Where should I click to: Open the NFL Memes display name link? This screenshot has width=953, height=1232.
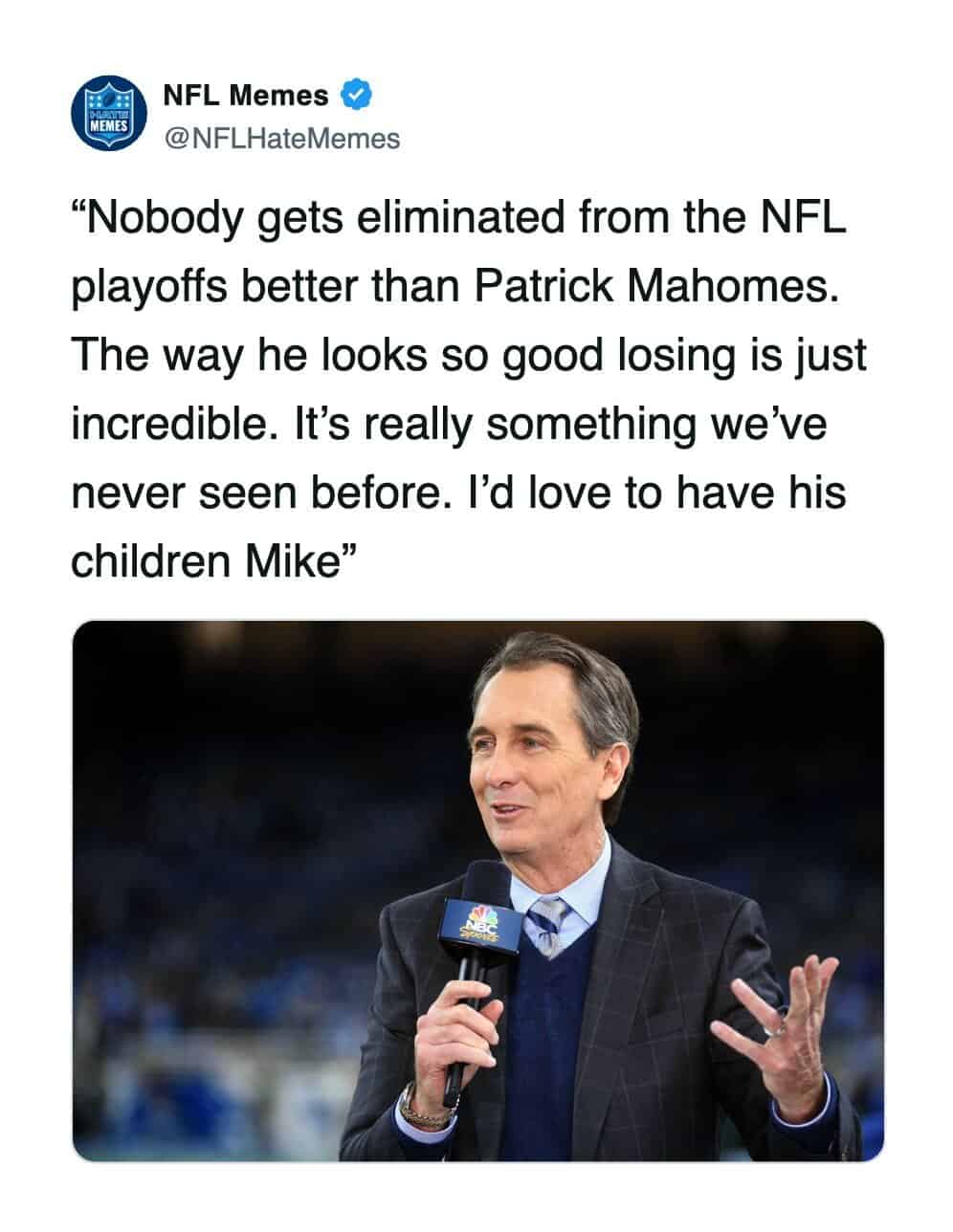(x=246, y=96)
